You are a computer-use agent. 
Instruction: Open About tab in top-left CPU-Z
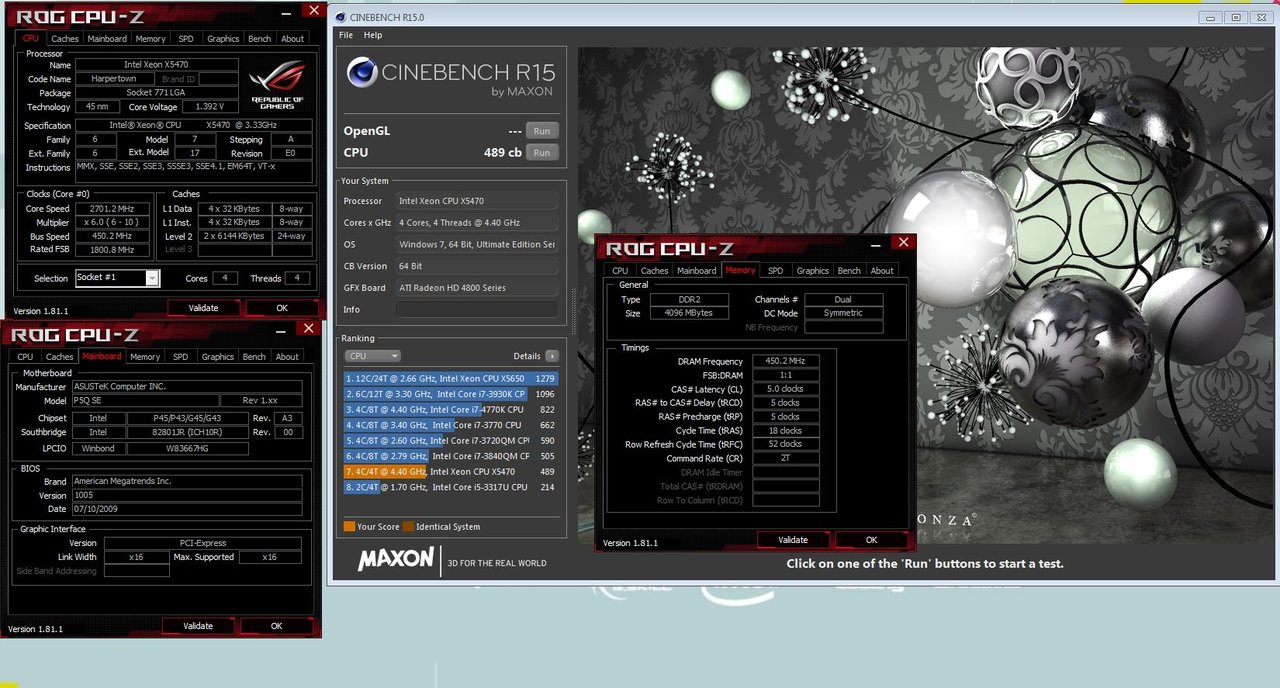click(x=292, y=39)
